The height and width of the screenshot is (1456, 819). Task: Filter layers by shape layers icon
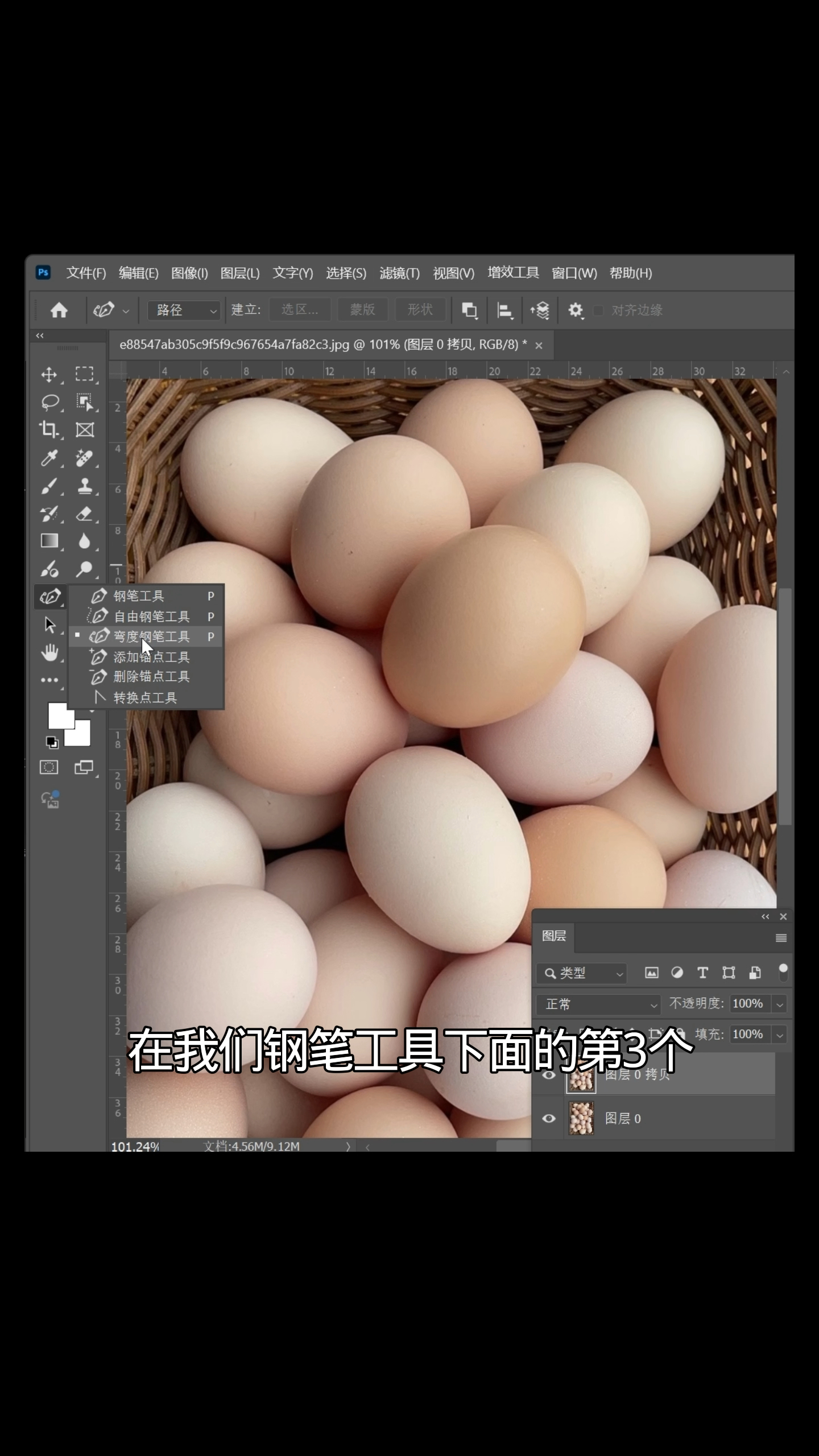click(729, 973)
